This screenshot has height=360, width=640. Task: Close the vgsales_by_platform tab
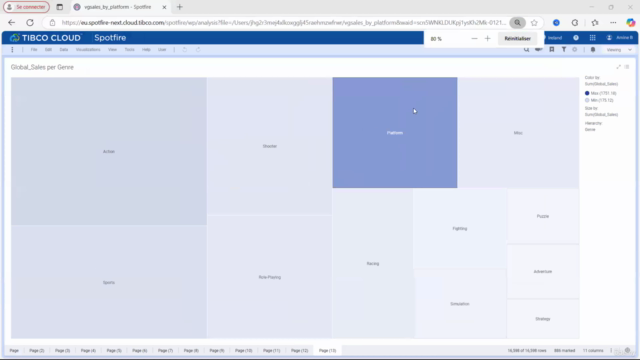point(164,7)
